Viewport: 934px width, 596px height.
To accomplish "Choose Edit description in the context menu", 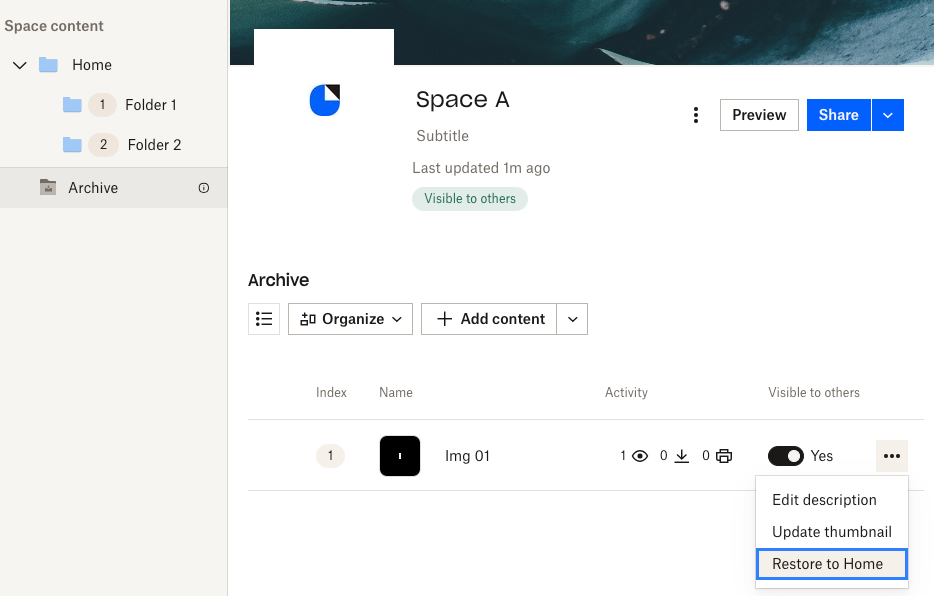I will pyautogui.click(x=823, y=500).
